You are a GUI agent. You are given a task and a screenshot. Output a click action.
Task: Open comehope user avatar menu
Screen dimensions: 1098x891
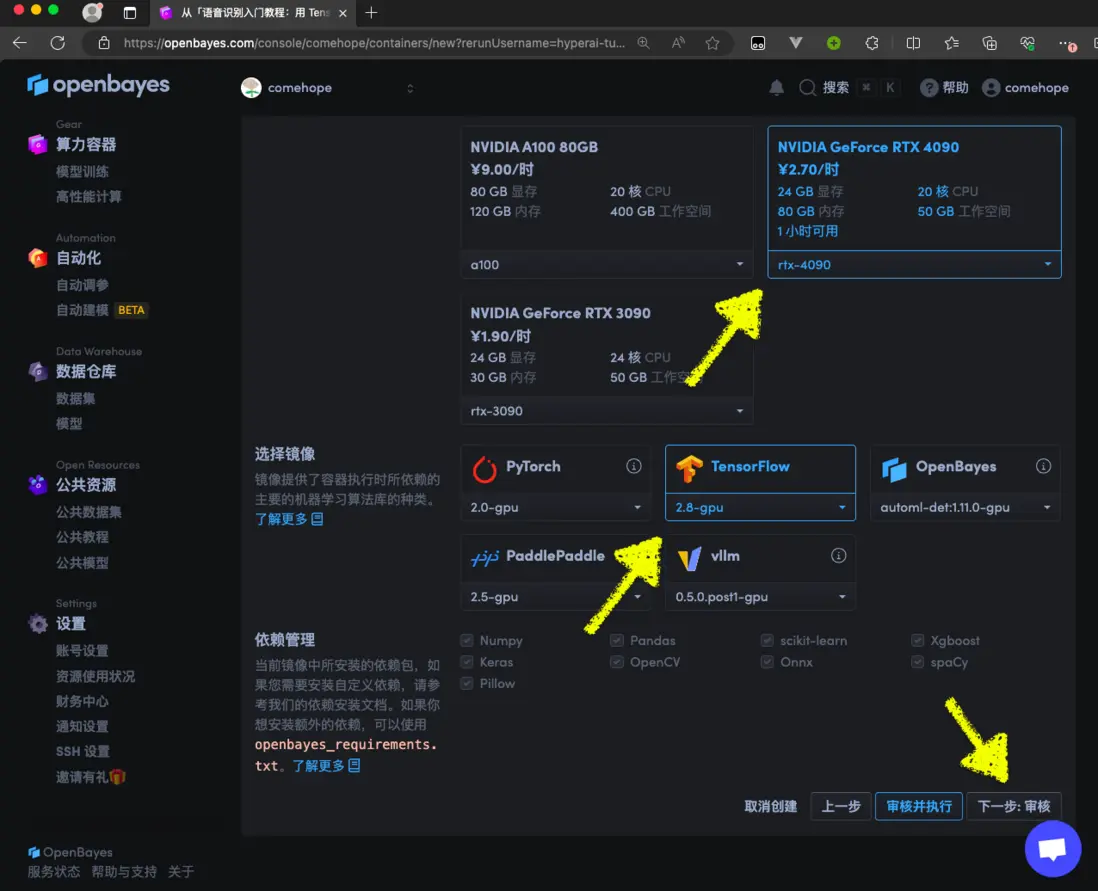990,88
